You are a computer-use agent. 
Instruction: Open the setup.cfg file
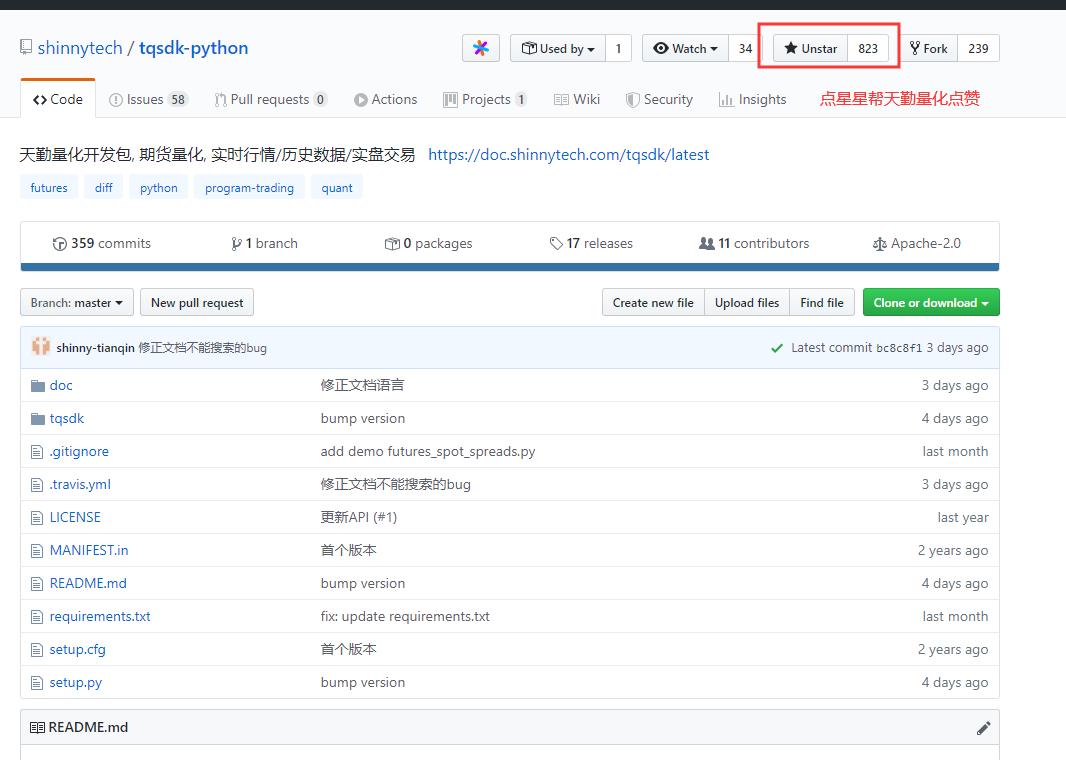(78, 649)
